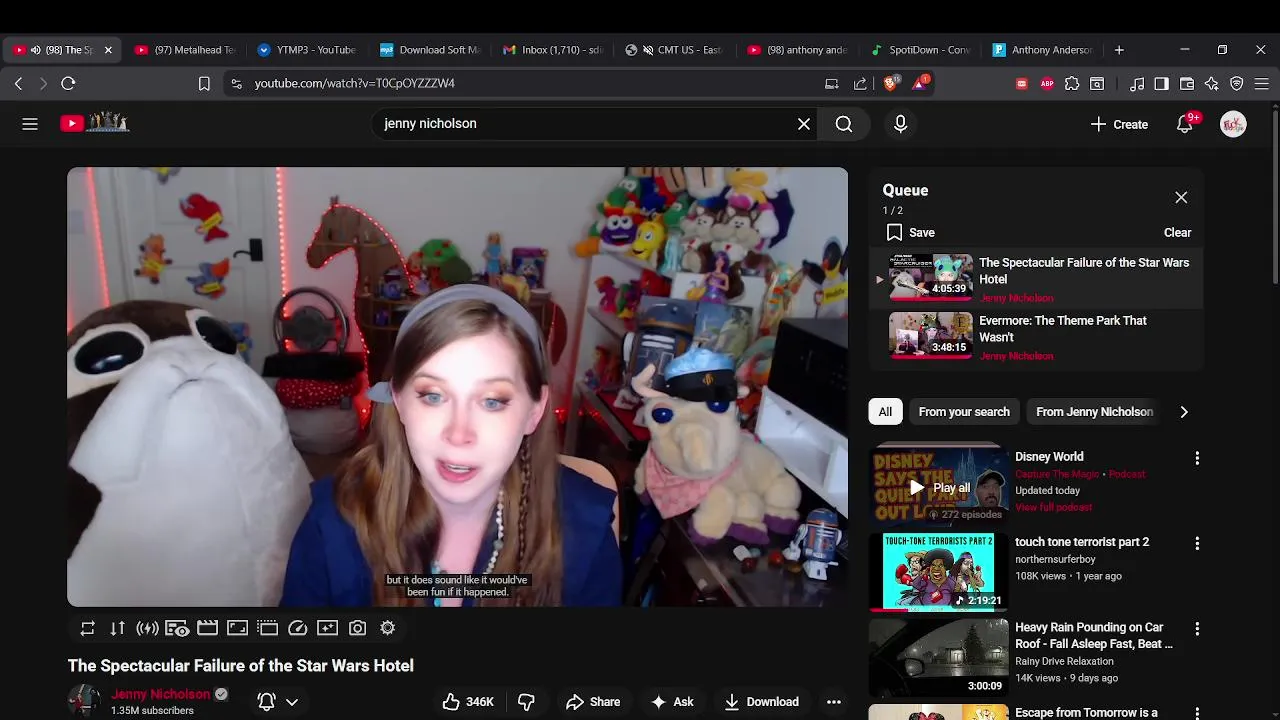The height and width of the screenshot is (720, 1280).
Task: Click the search magnifier button
Action: click(x=844, y=124)
